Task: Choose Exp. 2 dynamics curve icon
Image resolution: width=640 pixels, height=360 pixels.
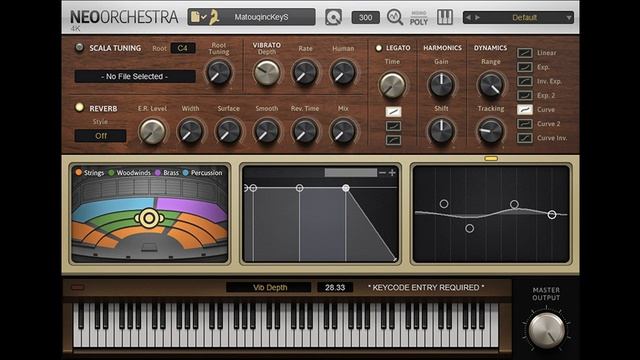Action: click(525, 96)
